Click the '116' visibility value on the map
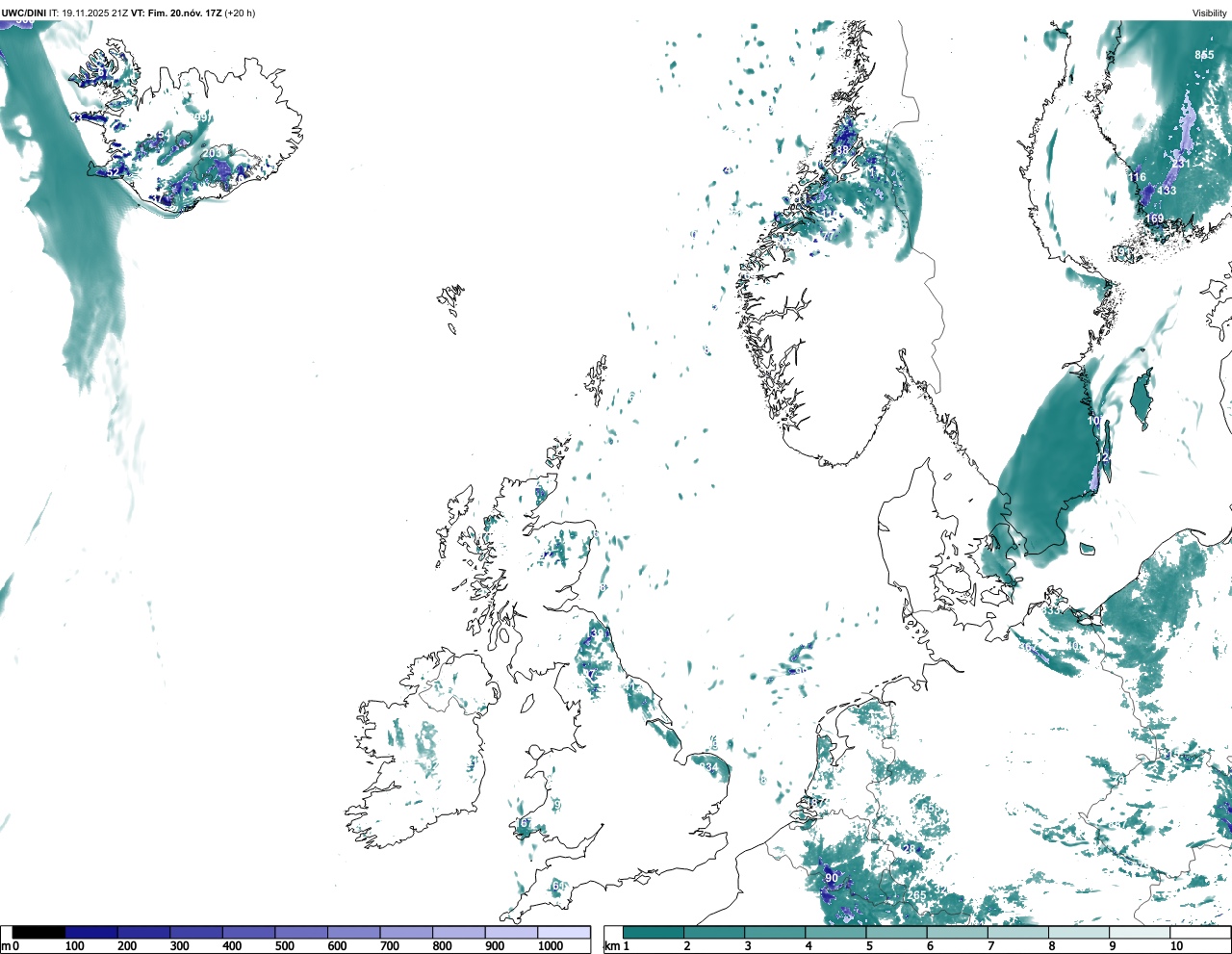This screenshot has width=1232, height=954. point(1138,177)
